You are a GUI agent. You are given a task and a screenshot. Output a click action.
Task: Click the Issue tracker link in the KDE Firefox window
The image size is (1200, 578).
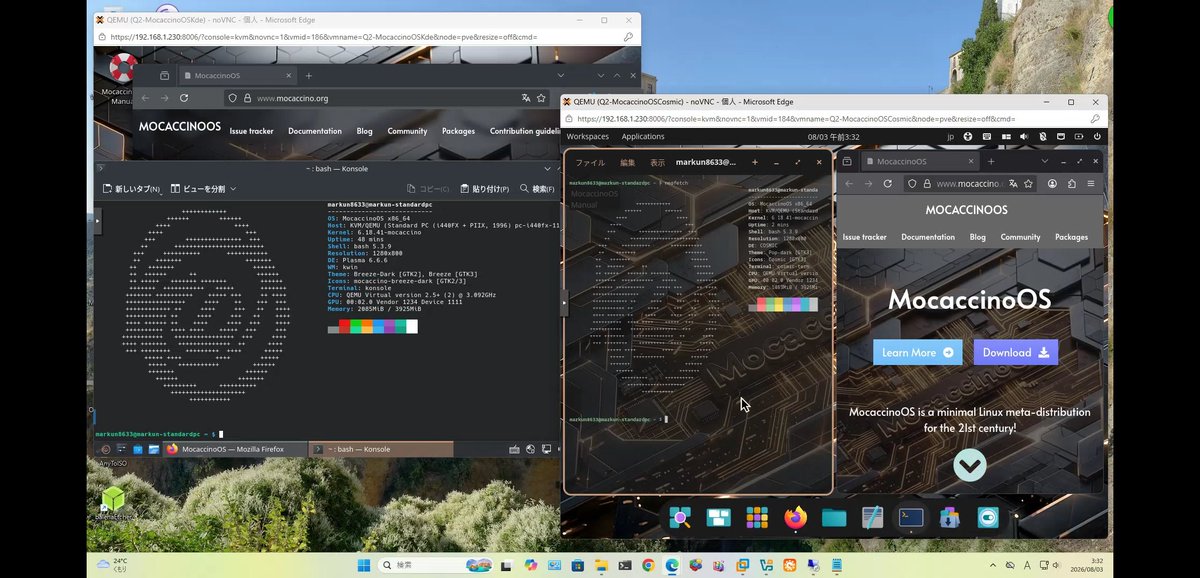click(251, 131)
